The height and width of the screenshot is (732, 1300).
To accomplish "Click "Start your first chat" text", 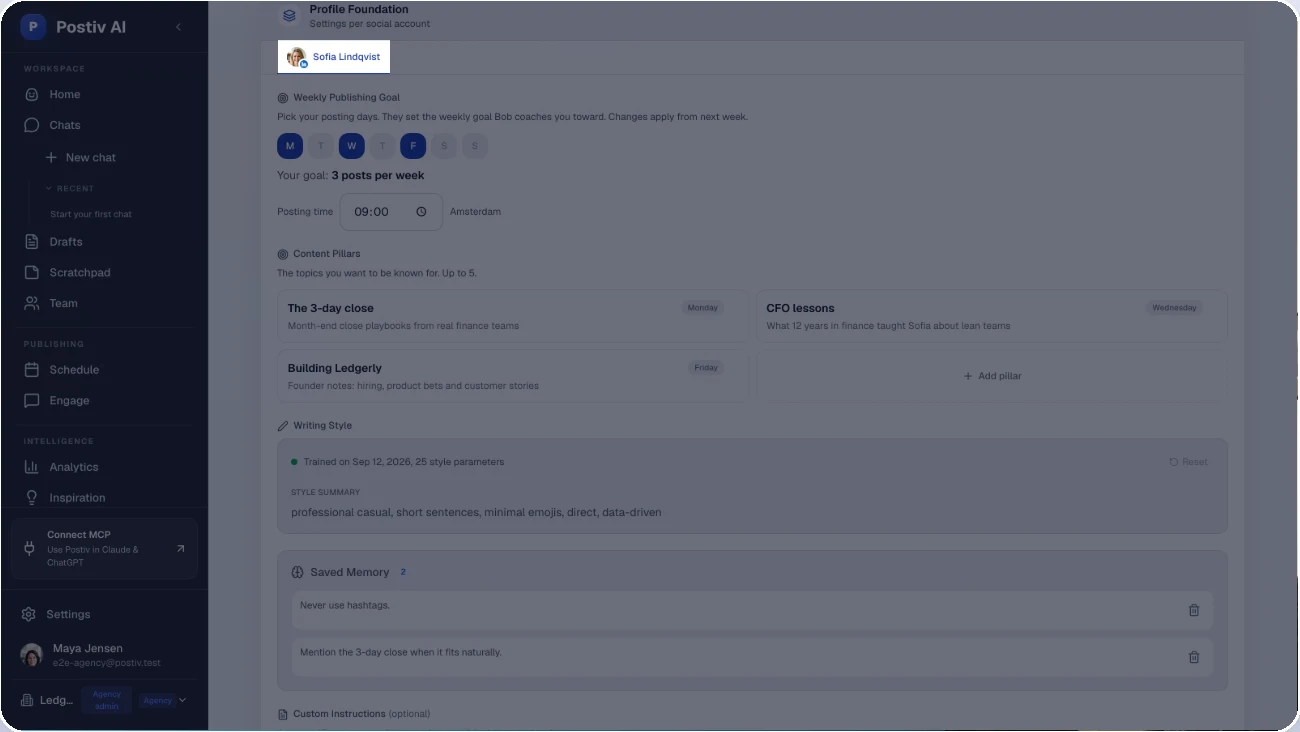I will pos(91,214).
